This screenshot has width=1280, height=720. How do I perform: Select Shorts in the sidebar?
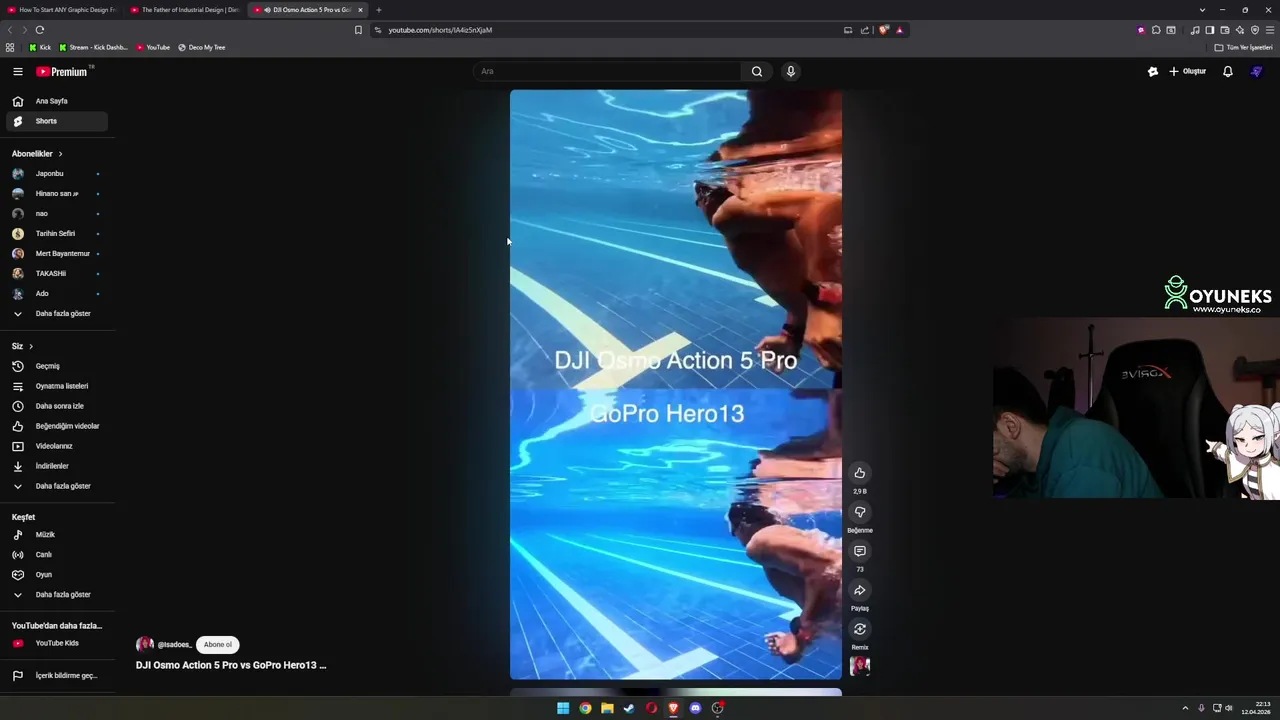[x=57, y=121]
